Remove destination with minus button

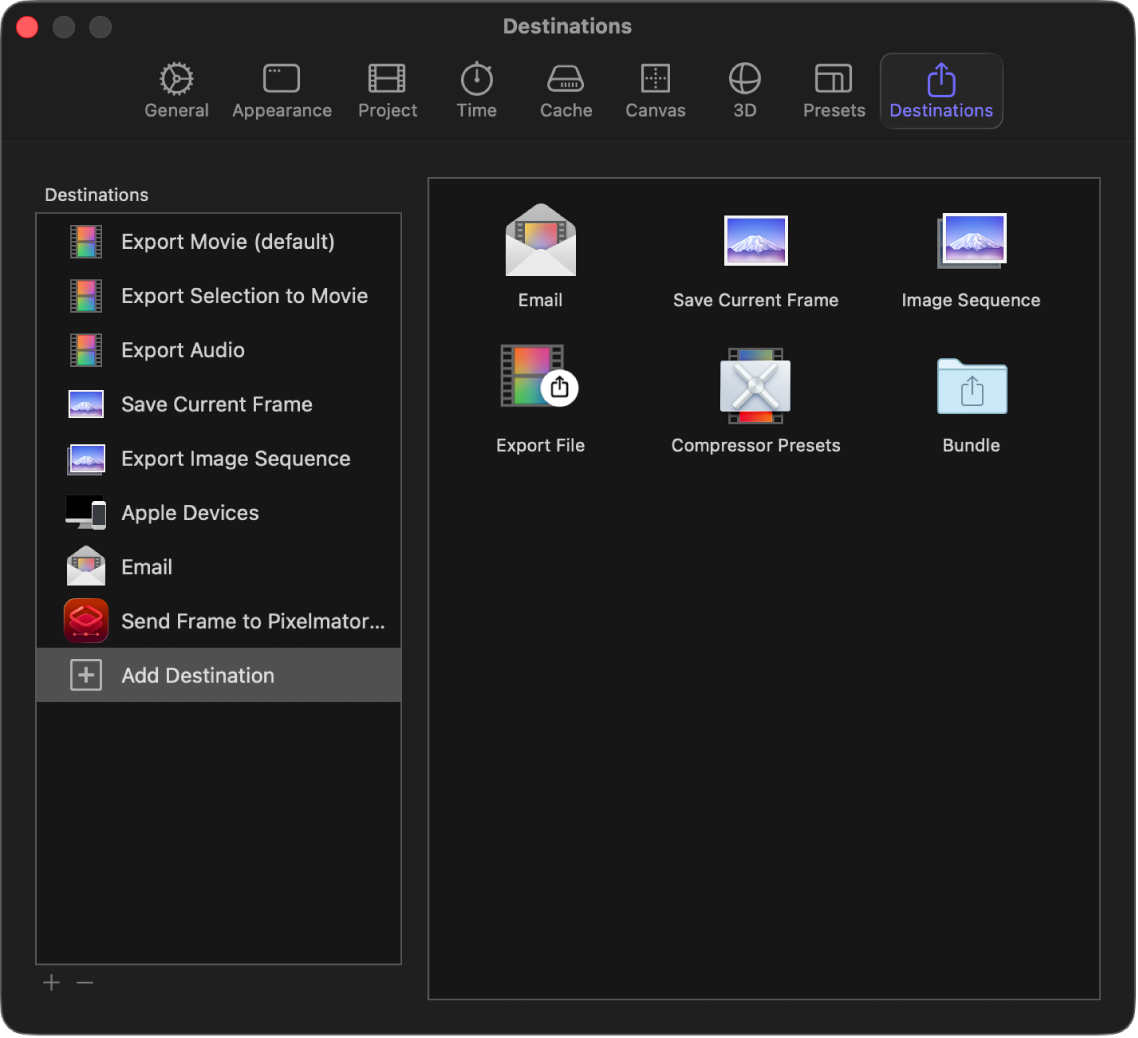[x=85, y=983]
